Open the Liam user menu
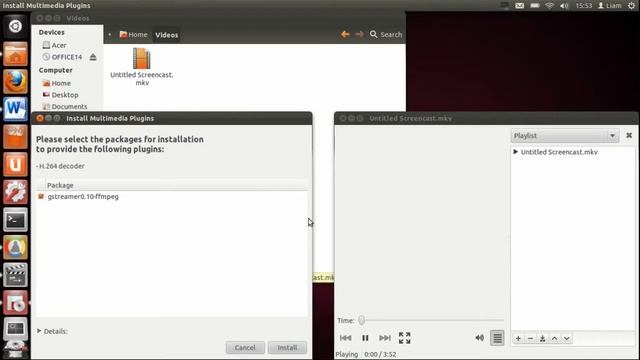The width and height of the screenshot is (640, 360). 610,5
